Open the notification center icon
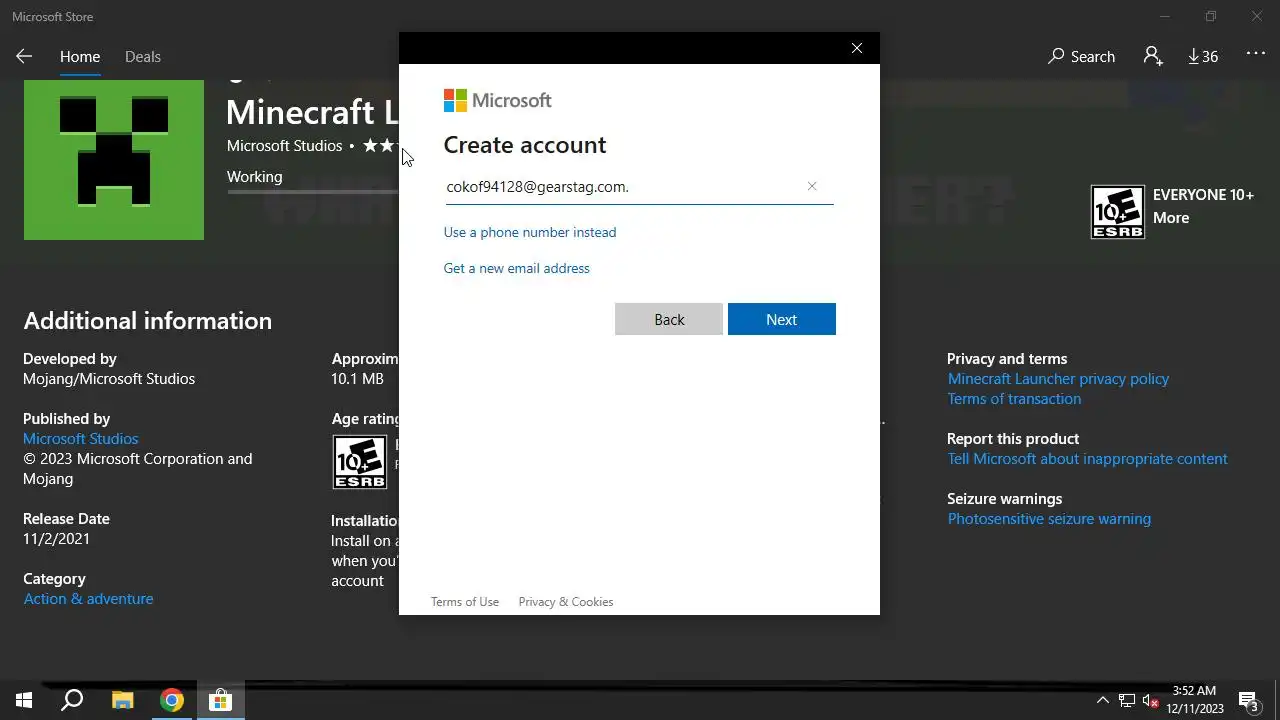This screenshot has width=1280, height=720. tap(1248, 700)
